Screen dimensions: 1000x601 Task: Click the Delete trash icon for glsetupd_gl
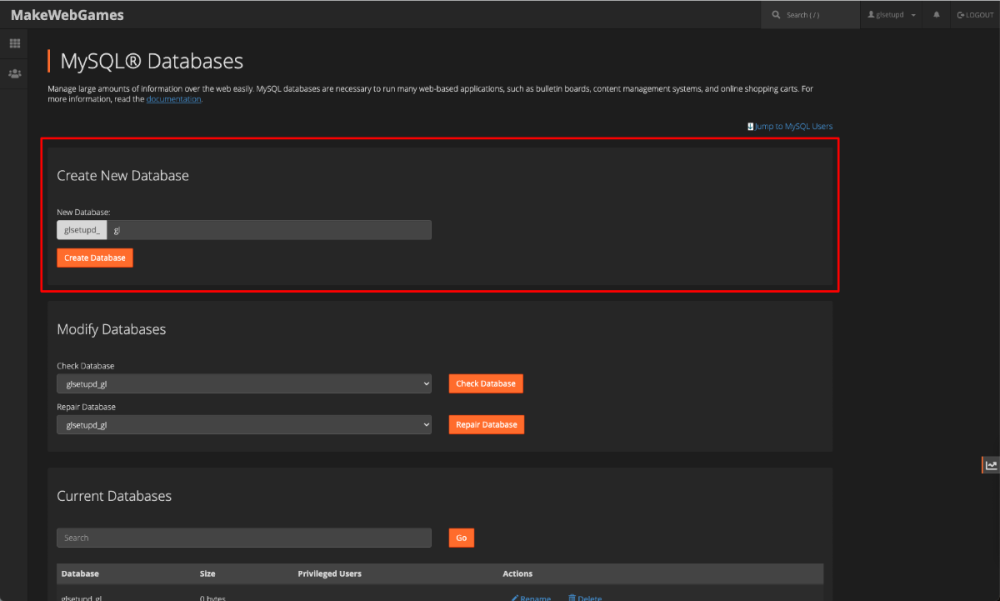point(572,598)
